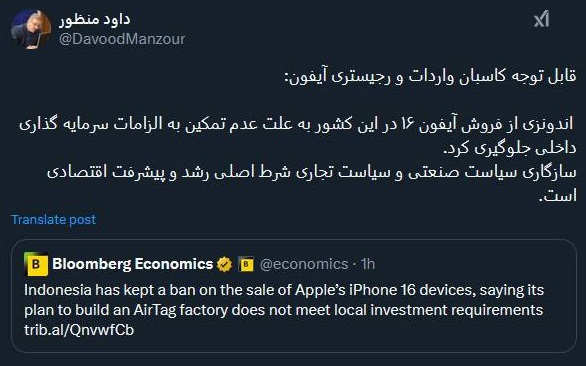Screen dimensions: 586x366
Task: Select the quoted line starting 'Indonesia has kept'
Action: 284,290
